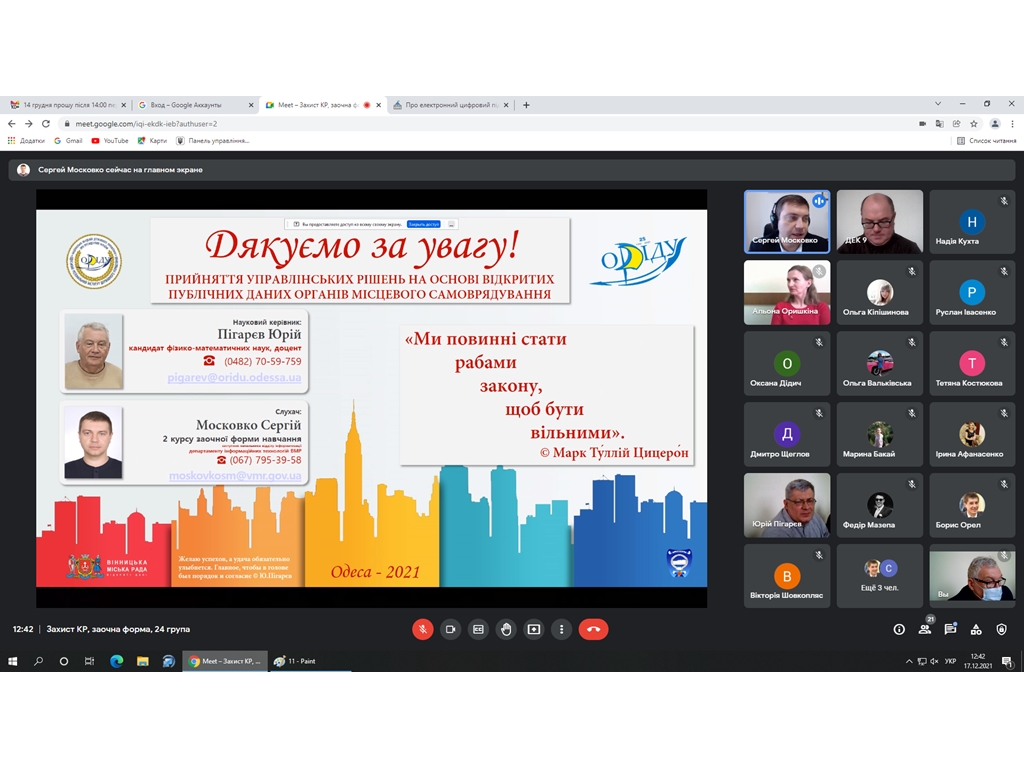Click the browser forward arrow
The height and width of the screenshot is (768, 1024).
29,123
